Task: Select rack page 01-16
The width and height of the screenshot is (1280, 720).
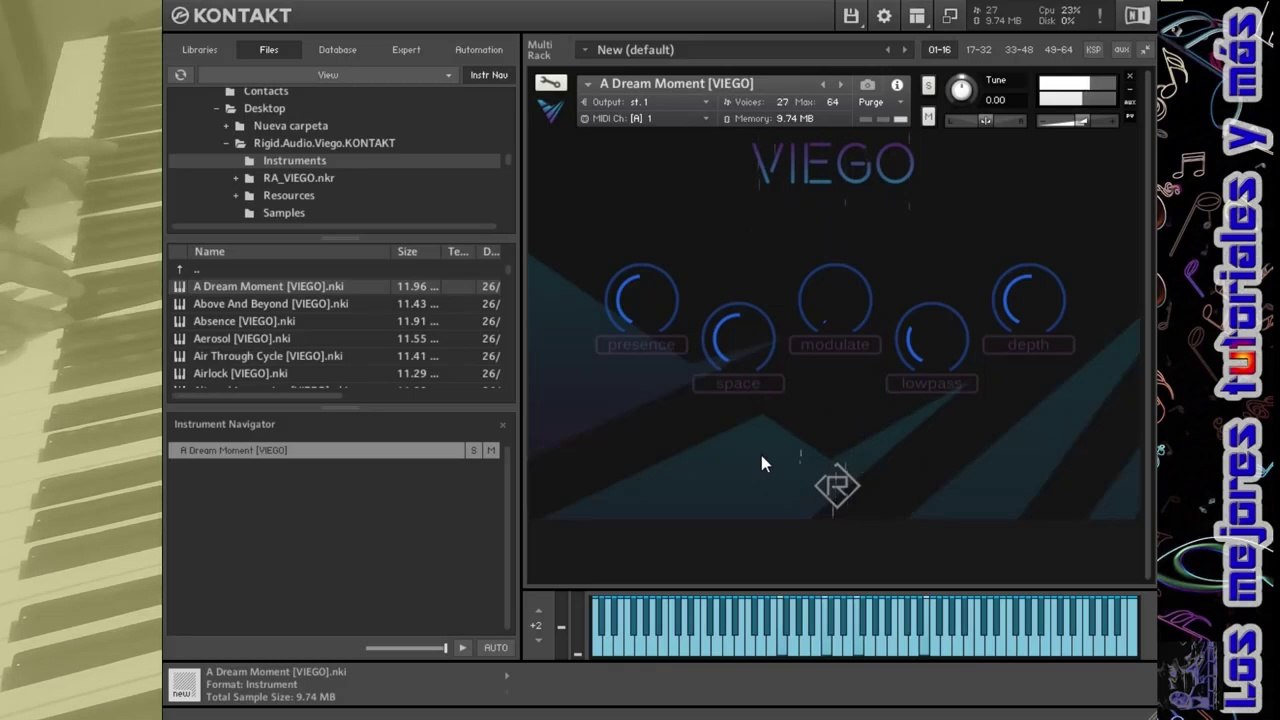Action: [x=939, y=50]
